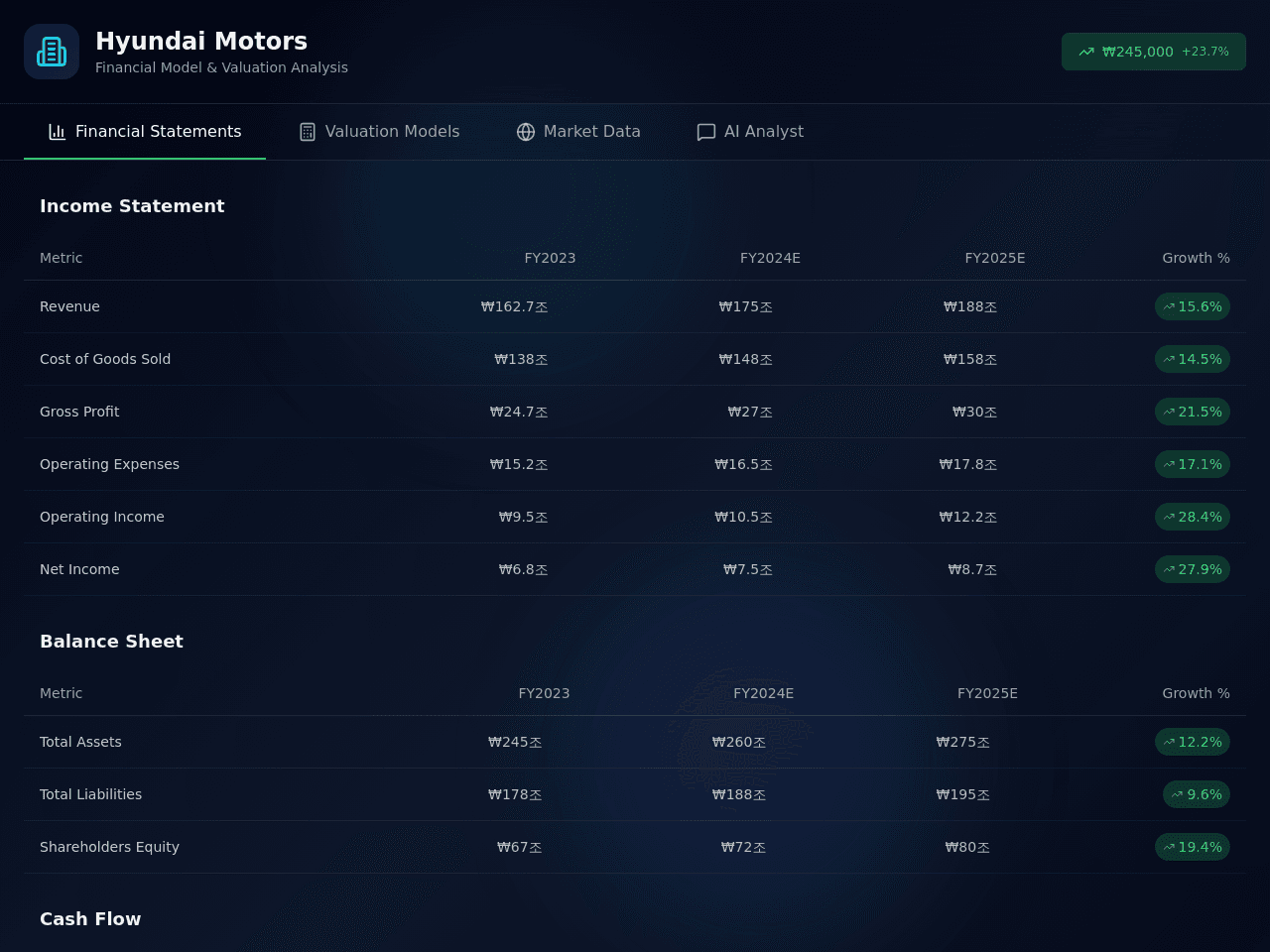
Task: Click the Revenue row label
Action: 69,306
